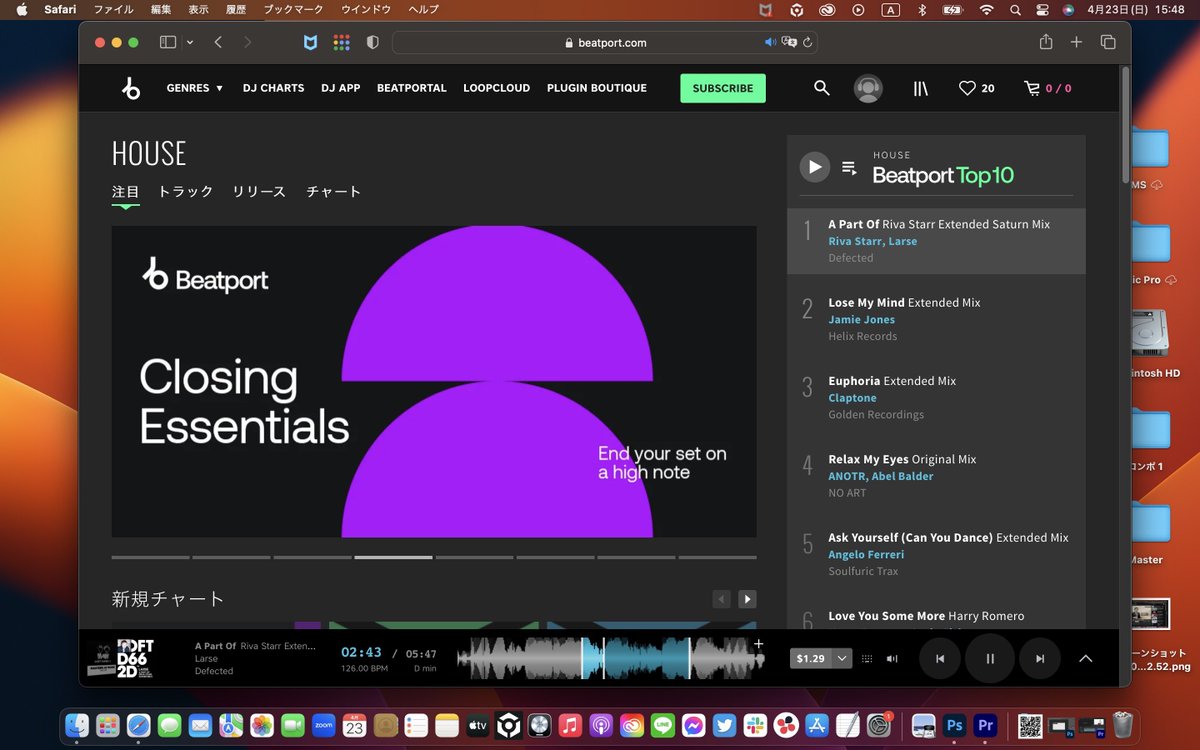Toggle the Safari sidebar
Viewport: 1200px width, 750px height.
coord(167,43)
